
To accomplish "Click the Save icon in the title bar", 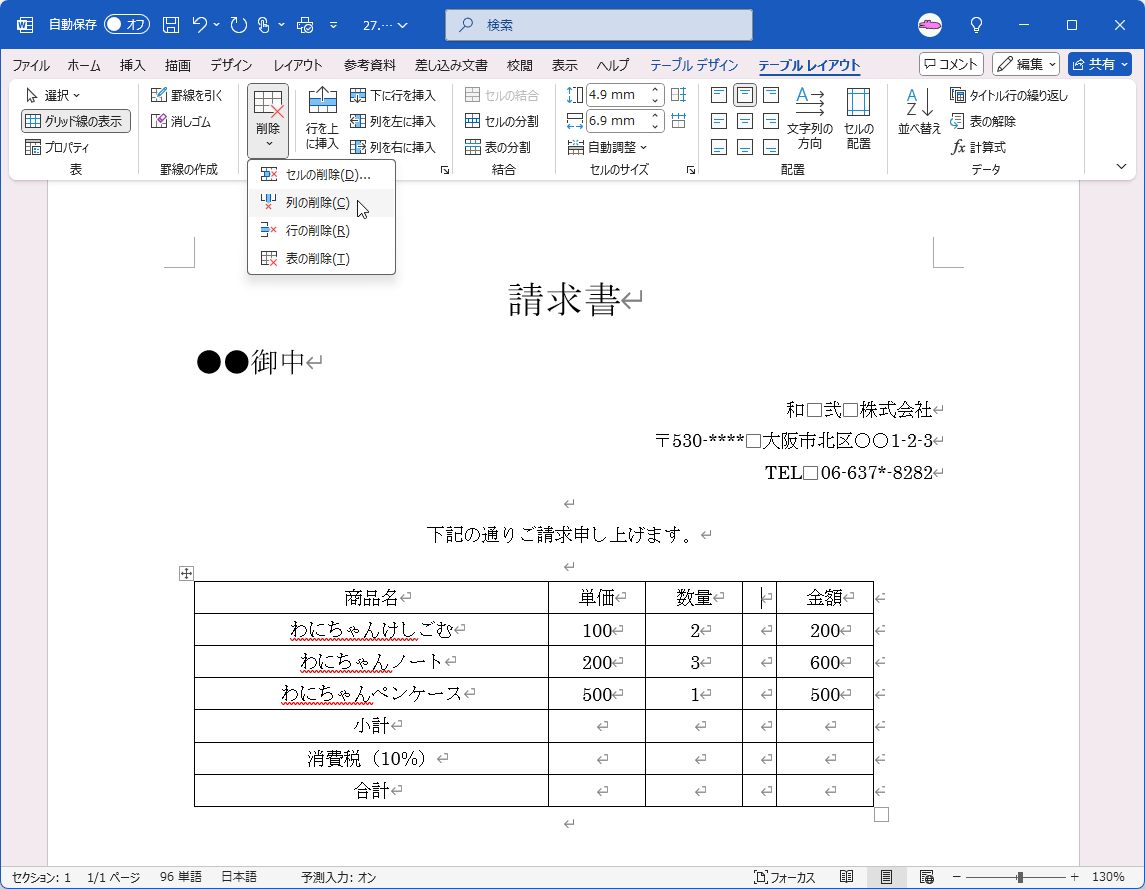I will point(171,25).
